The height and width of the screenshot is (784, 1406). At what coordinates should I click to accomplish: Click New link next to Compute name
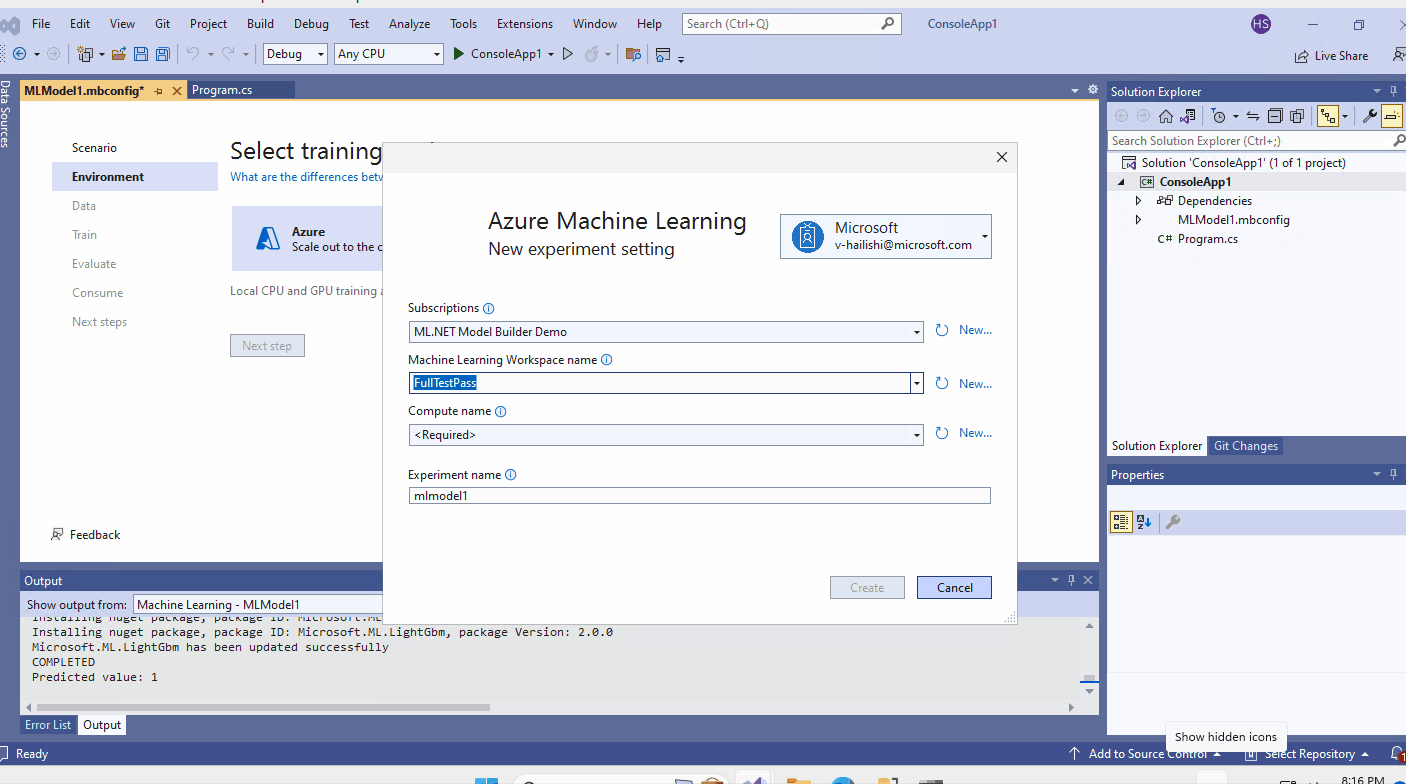coord(976,433)
